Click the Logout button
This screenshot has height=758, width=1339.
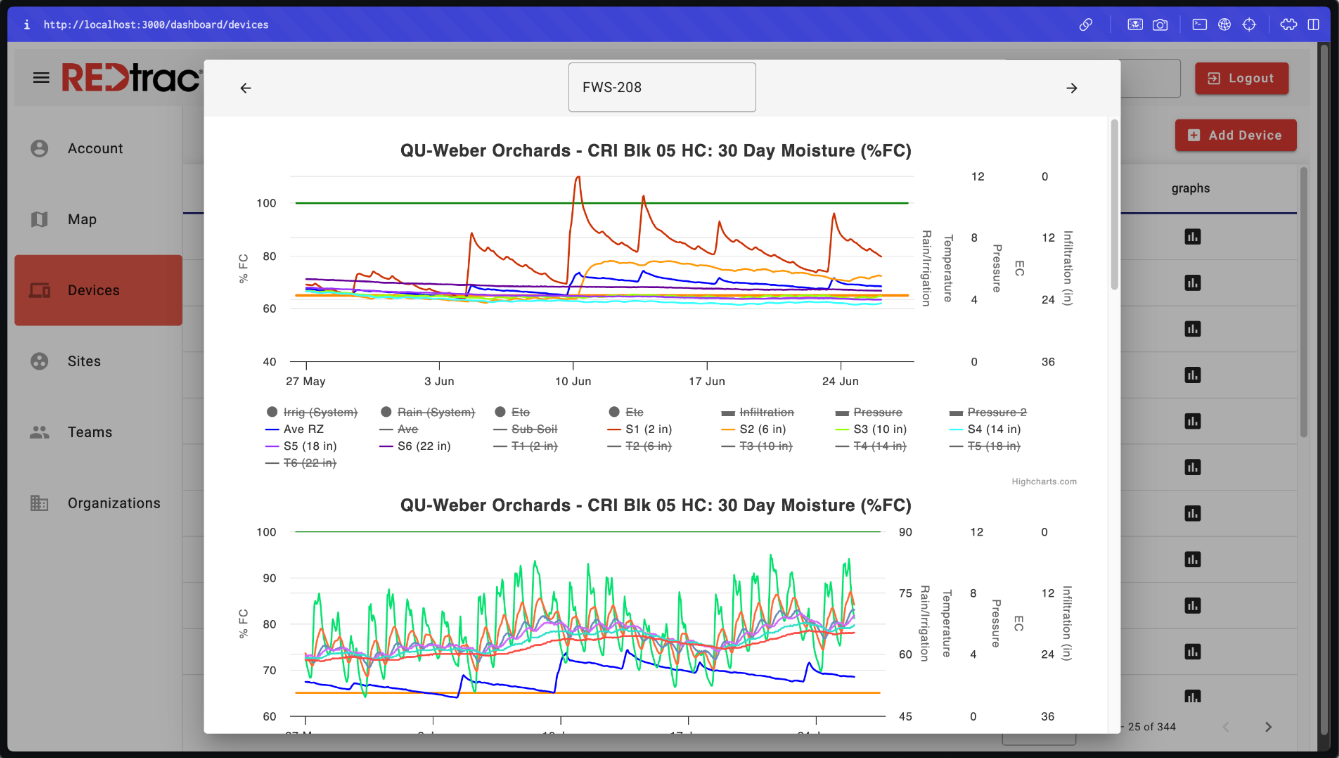1242,78
